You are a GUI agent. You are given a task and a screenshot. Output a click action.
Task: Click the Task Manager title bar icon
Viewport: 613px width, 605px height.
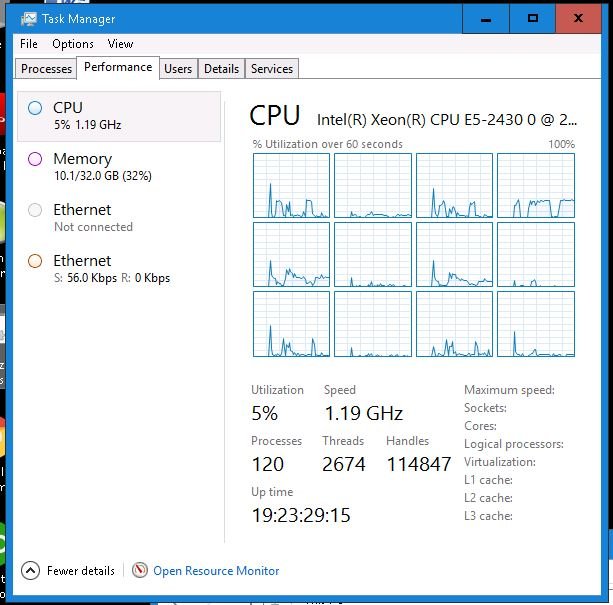coord(29,19)
